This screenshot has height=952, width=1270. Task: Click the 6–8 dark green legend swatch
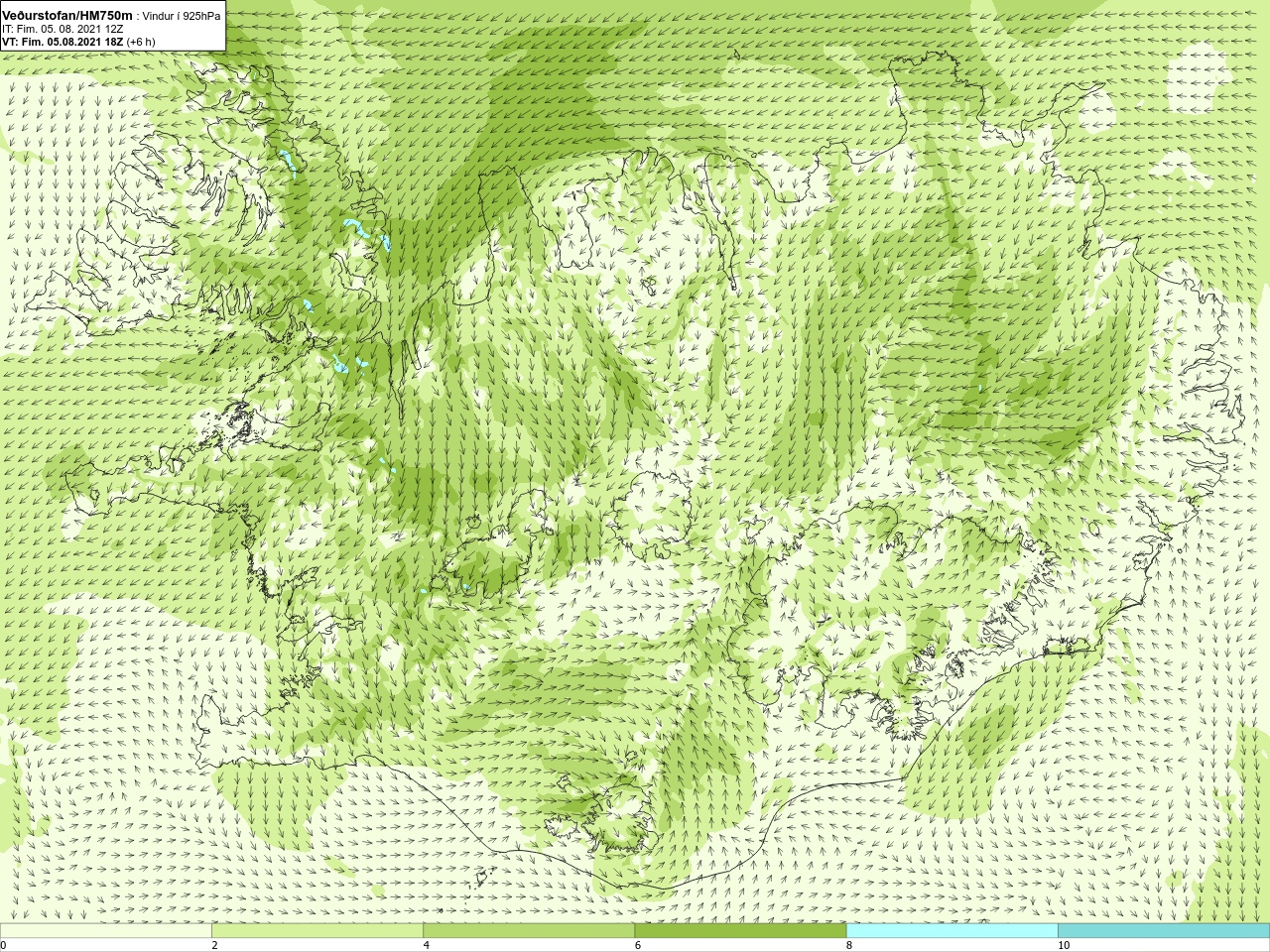[740, 931]
